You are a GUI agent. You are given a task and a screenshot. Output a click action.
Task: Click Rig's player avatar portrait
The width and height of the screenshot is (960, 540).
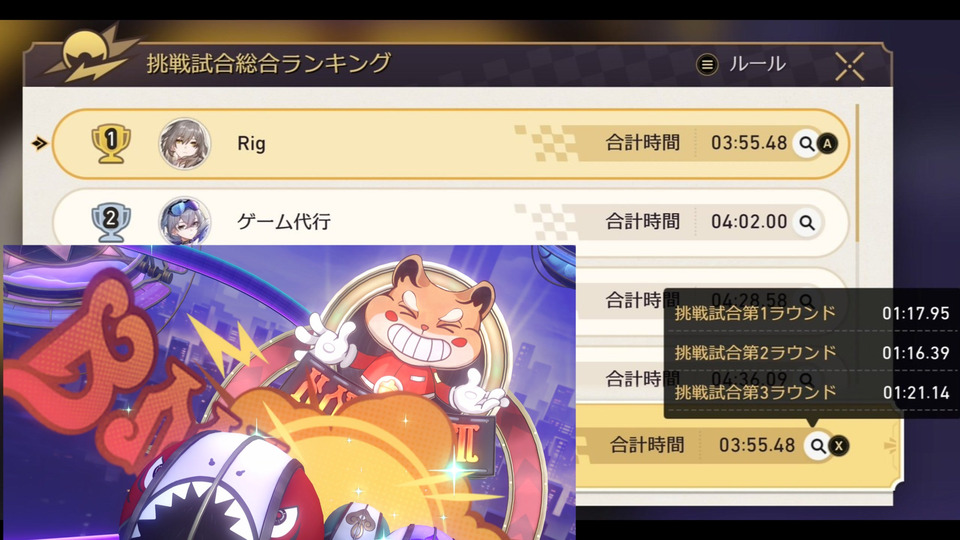coord(185,144)
